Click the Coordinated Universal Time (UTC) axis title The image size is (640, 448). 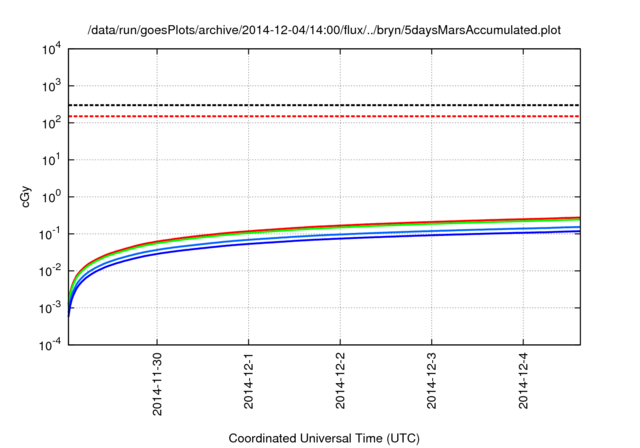pyautogui.click(x=324, y=439)
